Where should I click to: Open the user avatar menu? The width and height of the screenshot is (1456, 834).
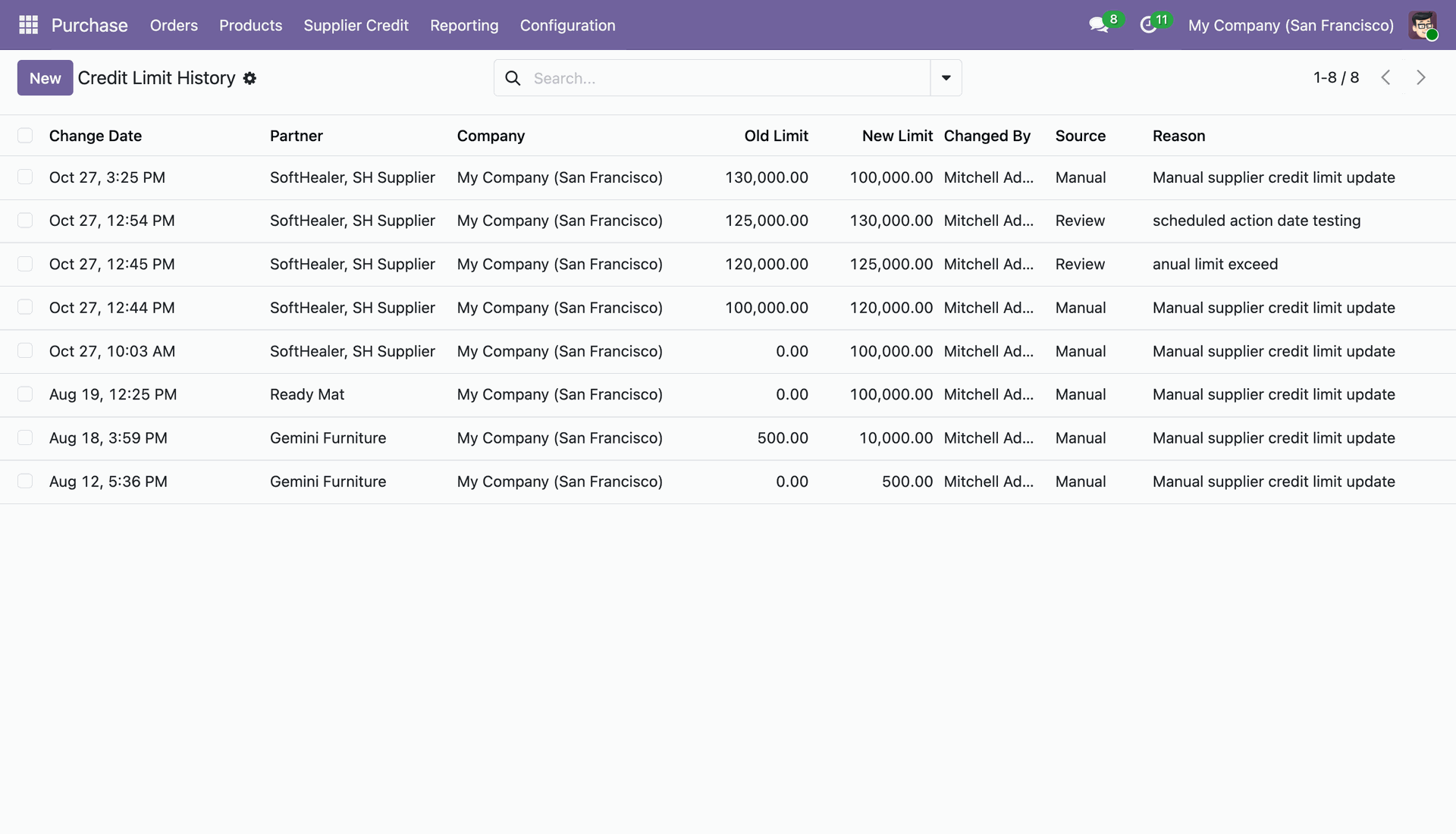pyautogui.click(x=1423, y=25)
